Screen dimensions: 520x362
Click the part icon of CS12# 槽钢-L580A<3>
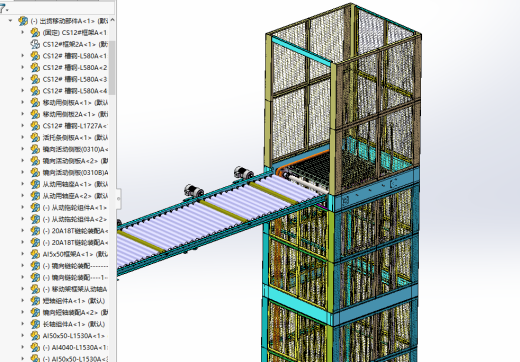pos(35,79)
